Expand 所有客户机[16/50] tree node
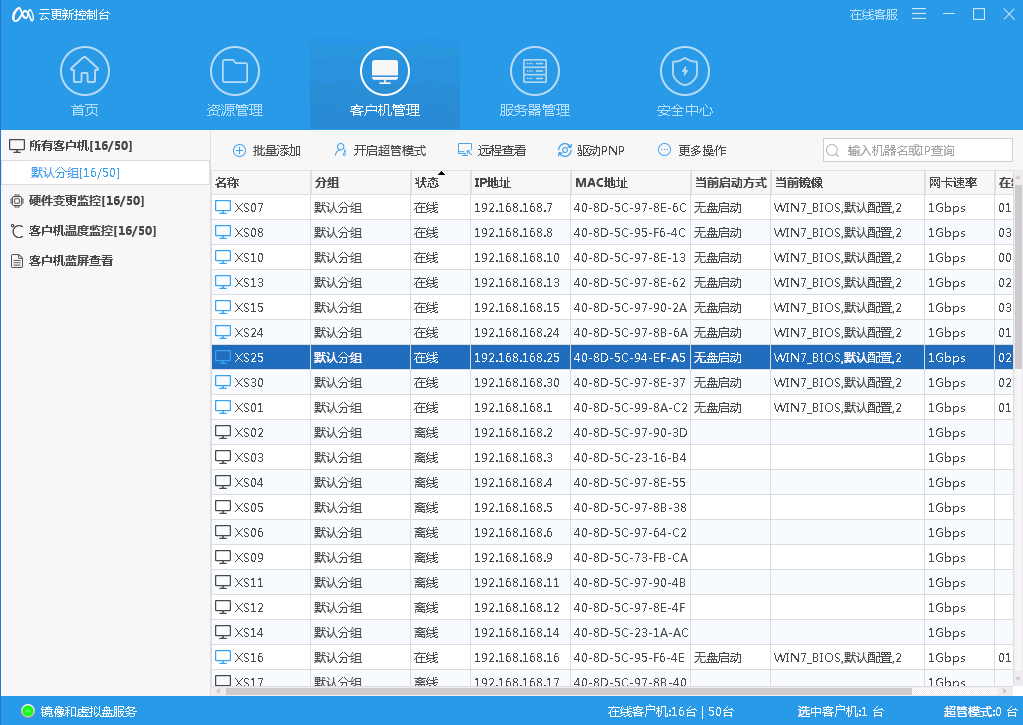The image size is (1023, 725). [x=70, y=146]
